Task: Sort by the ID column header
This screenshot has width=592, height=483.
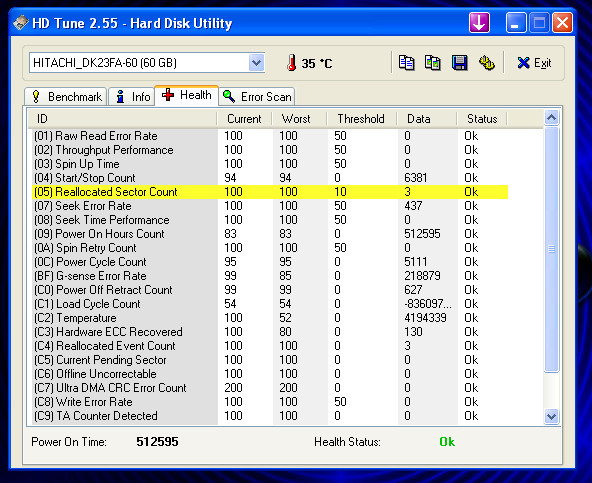Action: (x=123, y=119)
